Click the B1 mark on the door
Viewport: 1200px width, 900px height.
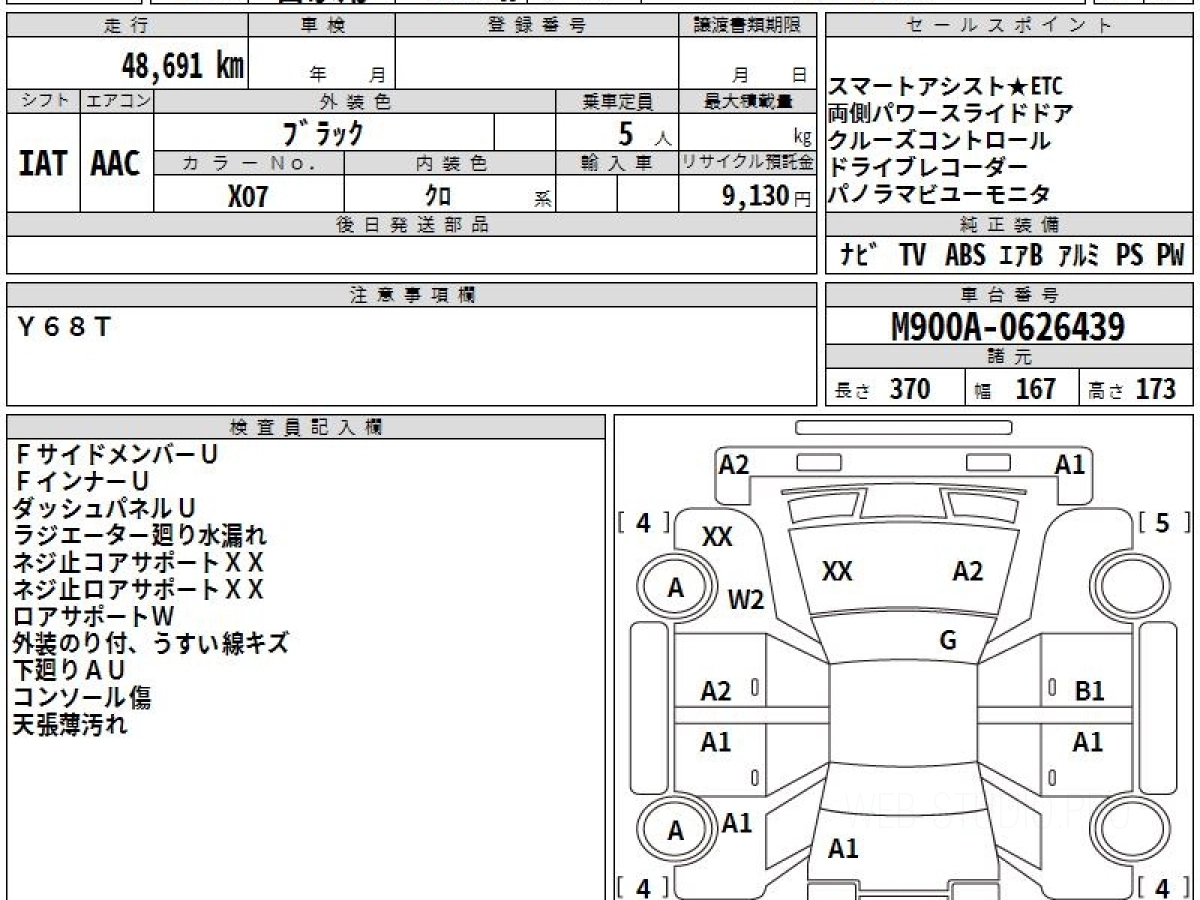pyautogui.click(x=1089, y=690)
